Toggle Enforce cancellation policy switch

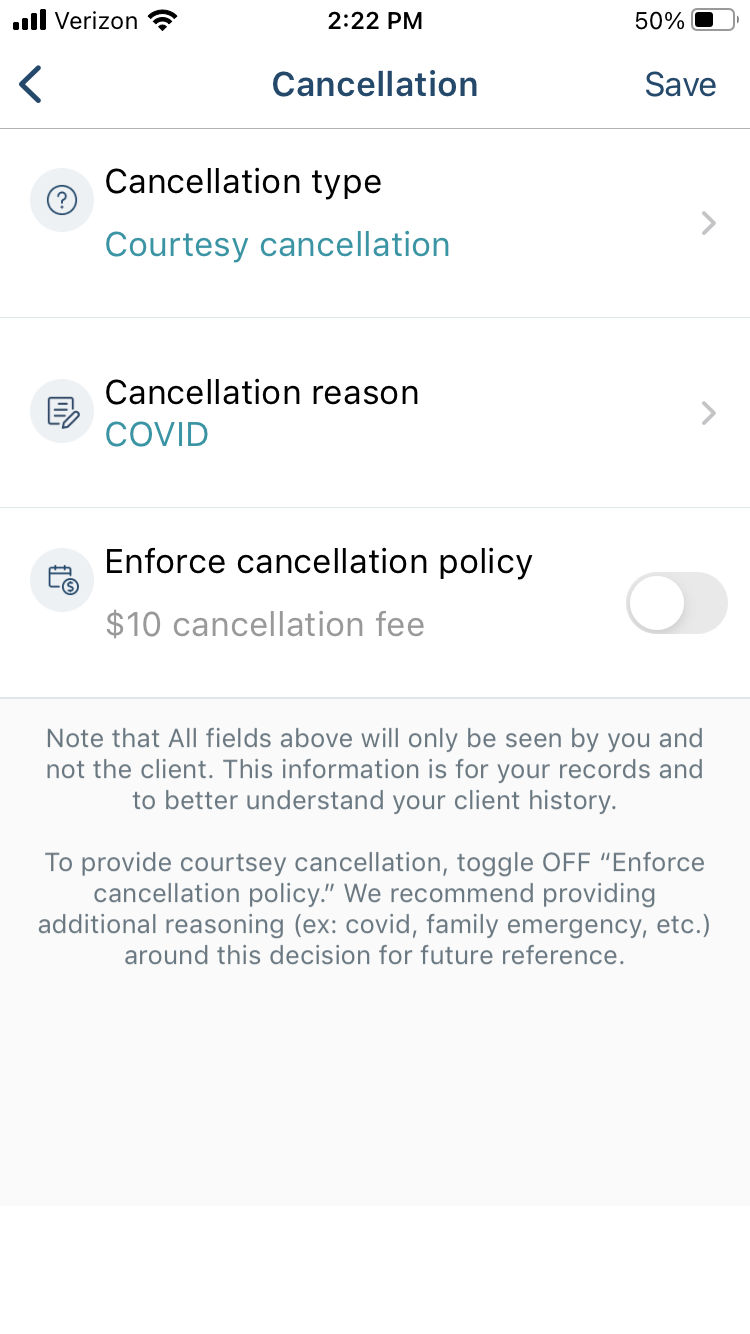click(x=677, y=603)
